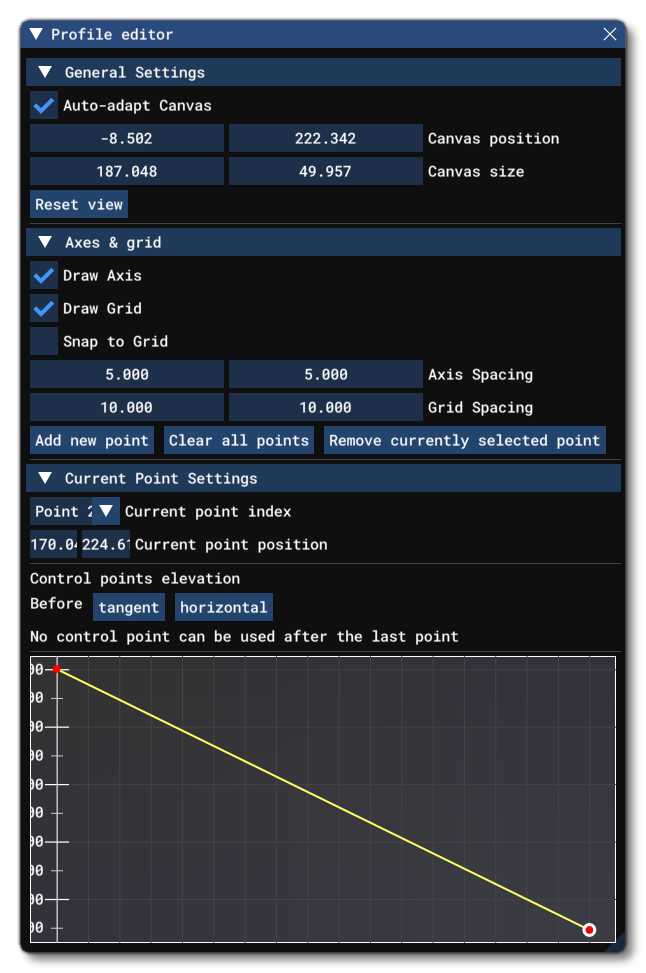This screenshot has width=646, height=973.
Task: Collapse the General Settings section
Action: [x=44, y=71]
